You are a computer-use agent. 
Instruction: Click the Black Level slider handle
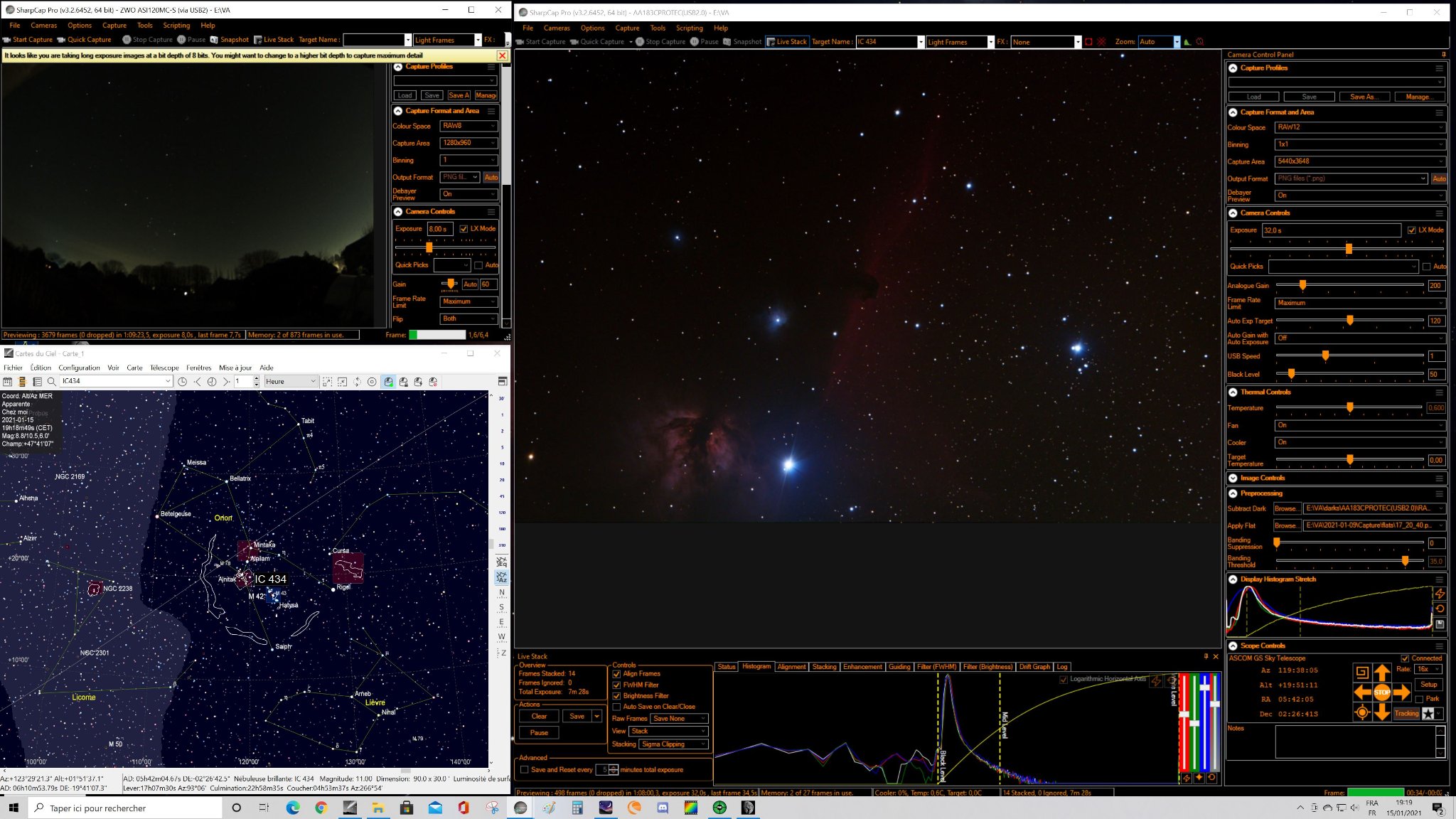(1291, 374)
